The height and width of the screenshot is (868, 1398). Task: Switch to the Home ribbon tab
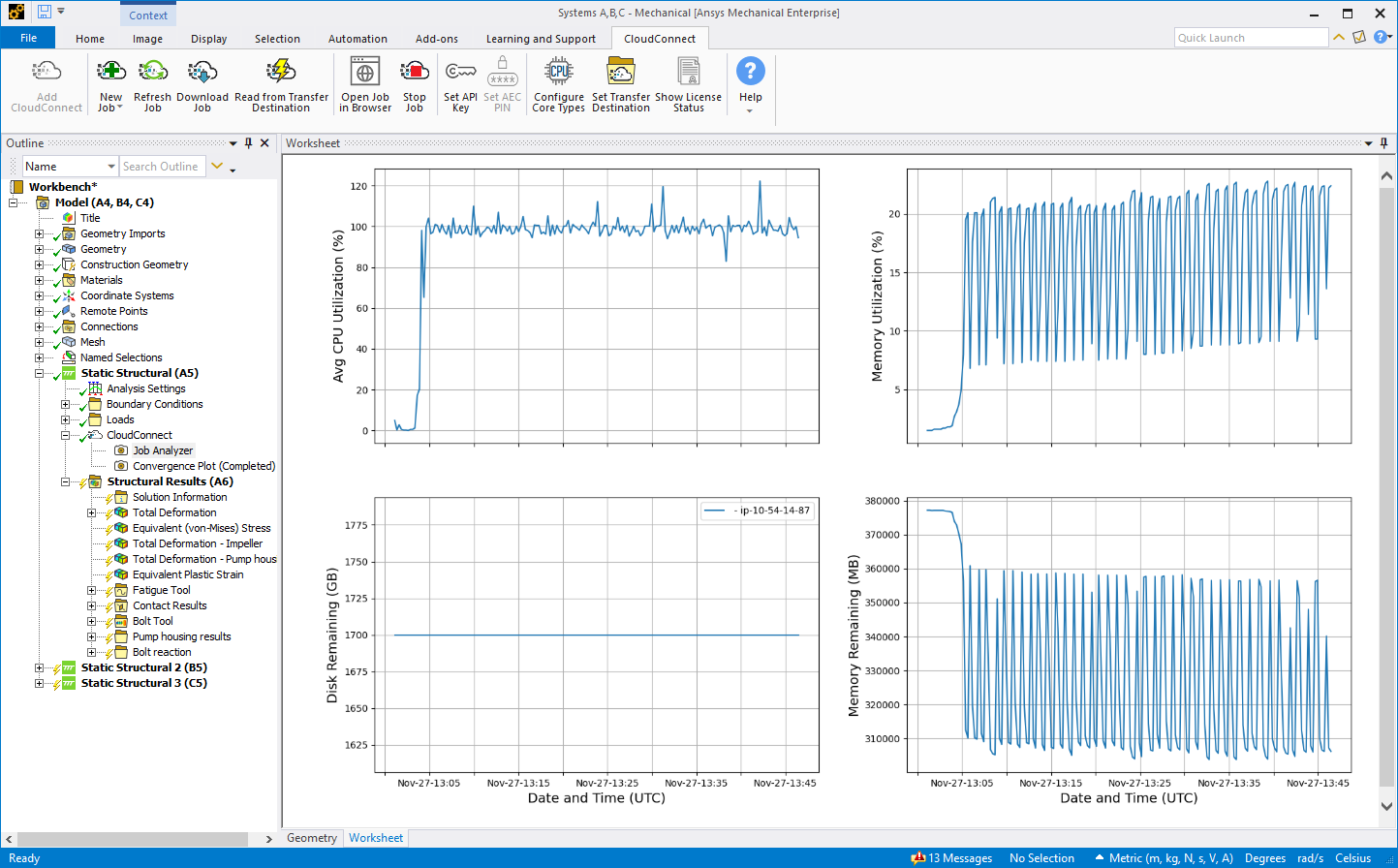coord(90,39)
